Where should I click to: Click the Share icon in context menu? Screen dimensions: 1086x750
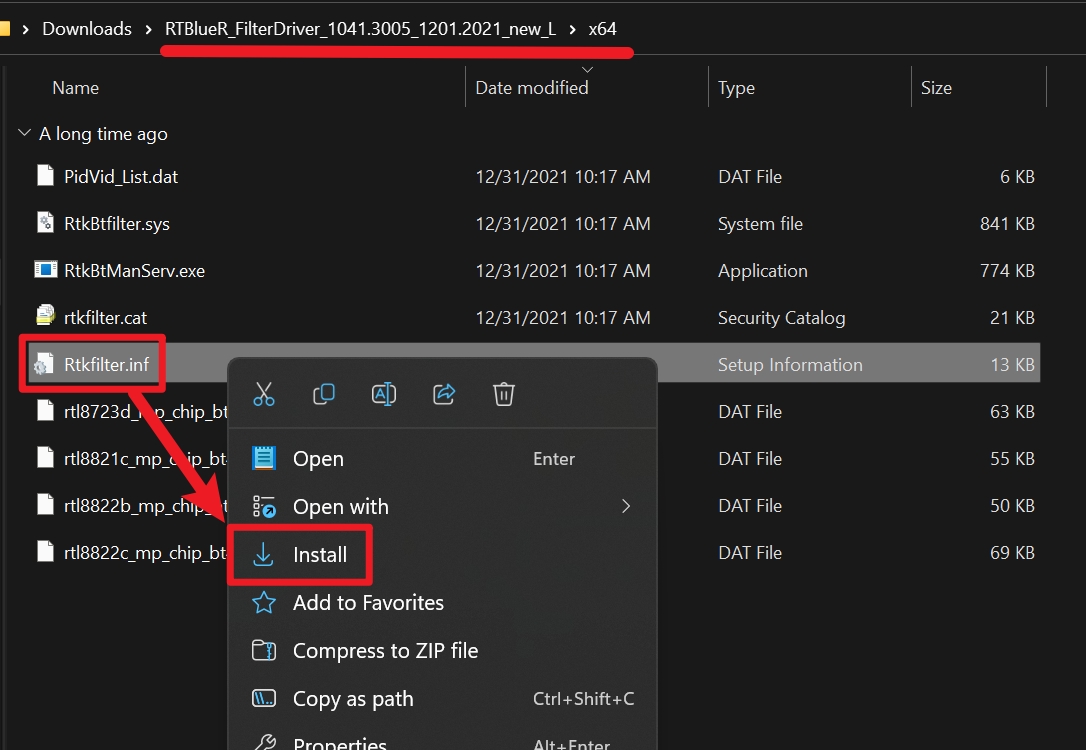click(x=444, y=394)
